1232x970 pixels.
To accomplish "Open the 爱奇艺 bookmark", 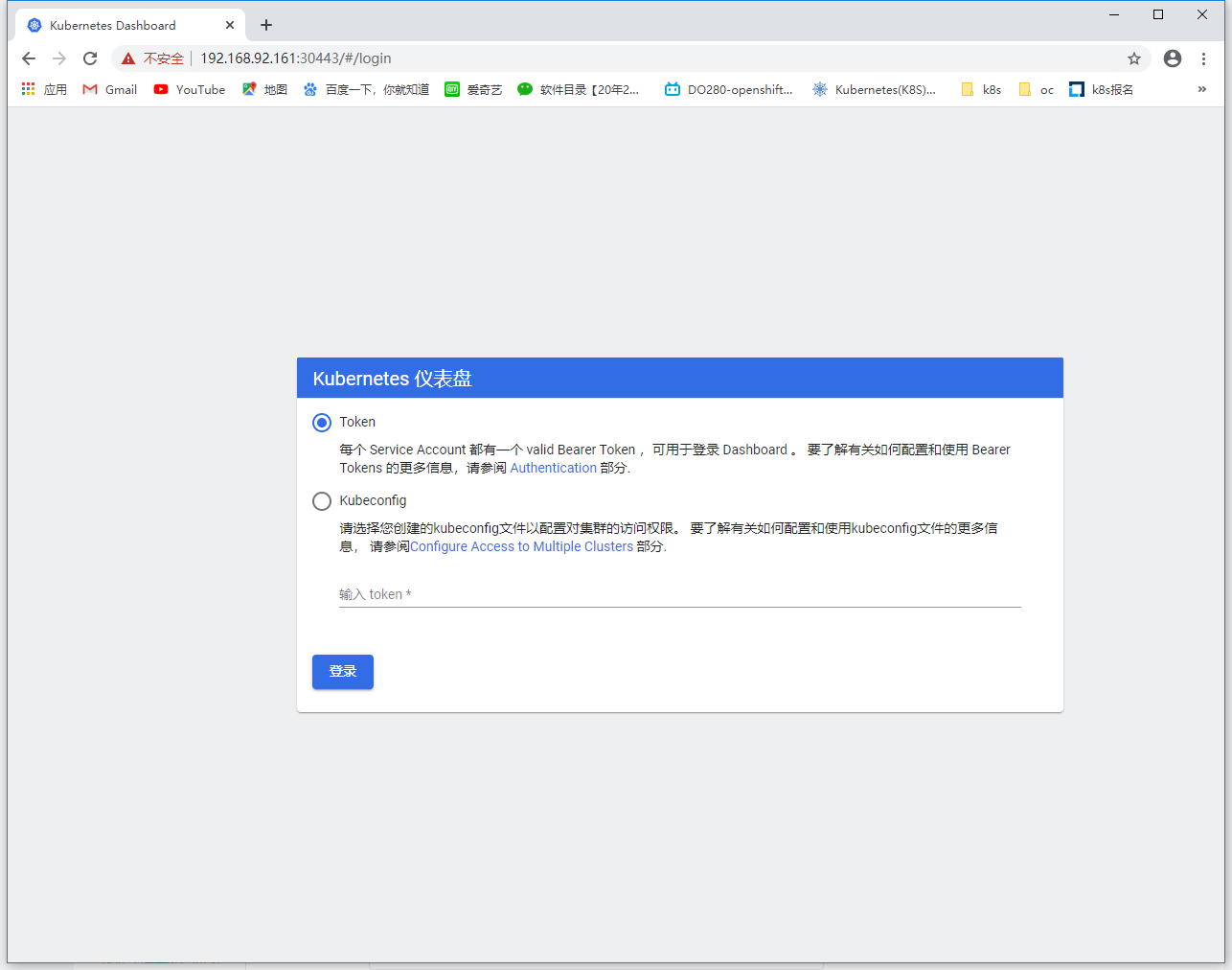I will click(x=473, y=89).
